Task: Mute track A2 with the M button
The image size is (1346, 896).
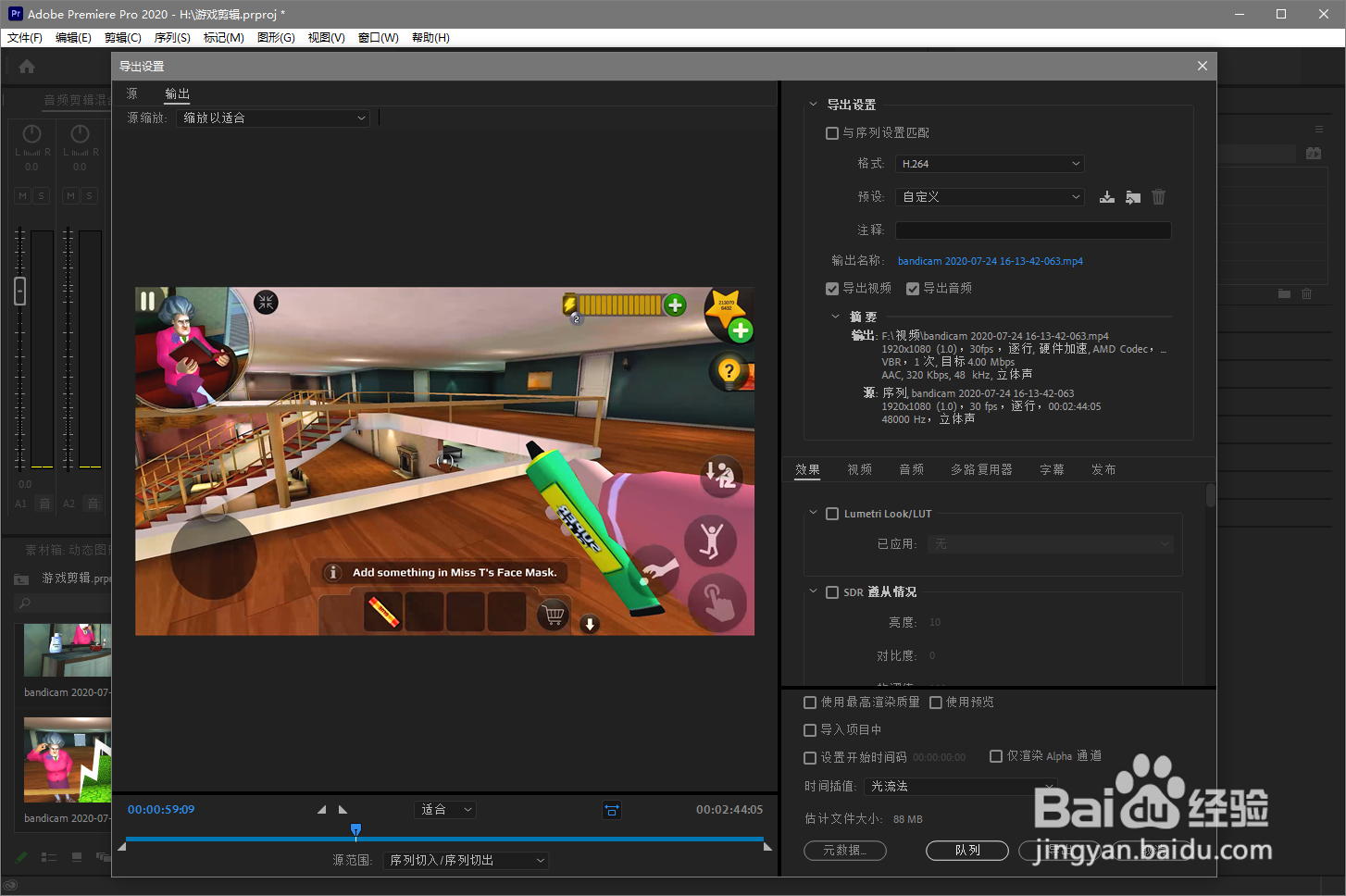Action: [x=71, y=195]
